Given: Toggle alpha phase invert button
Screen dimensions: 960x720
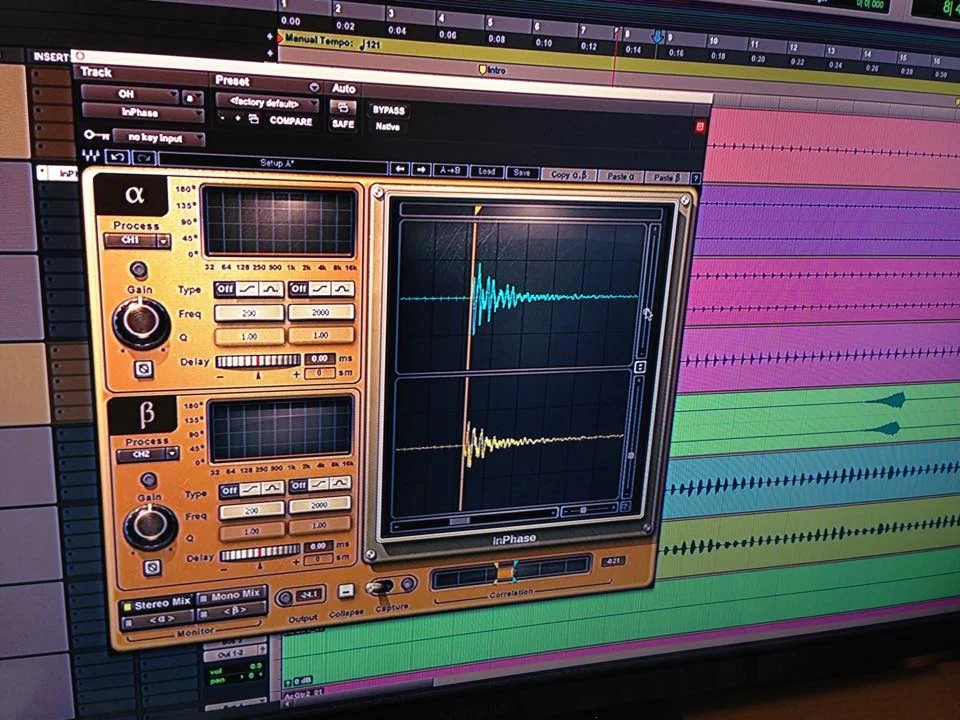Looking at the screenshot, I should click(143, 369).
